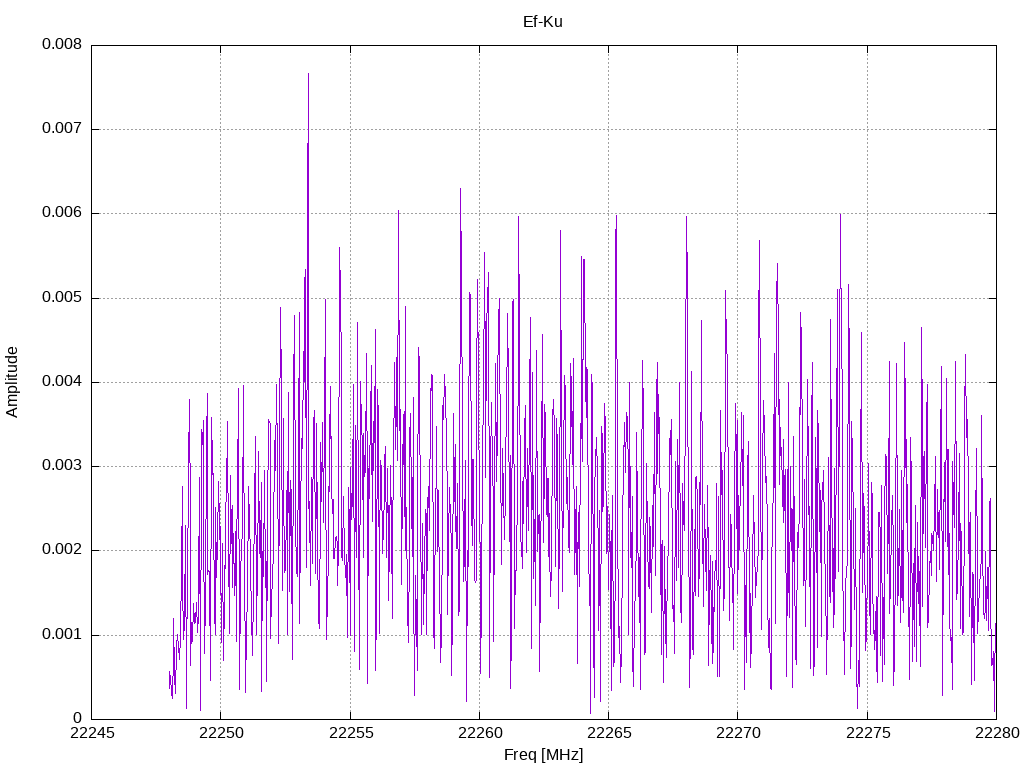The height and width of the screenshot is (768, 1024).
Task: Click x-axis tick label 22275
Action: click(x=868, y=733)
